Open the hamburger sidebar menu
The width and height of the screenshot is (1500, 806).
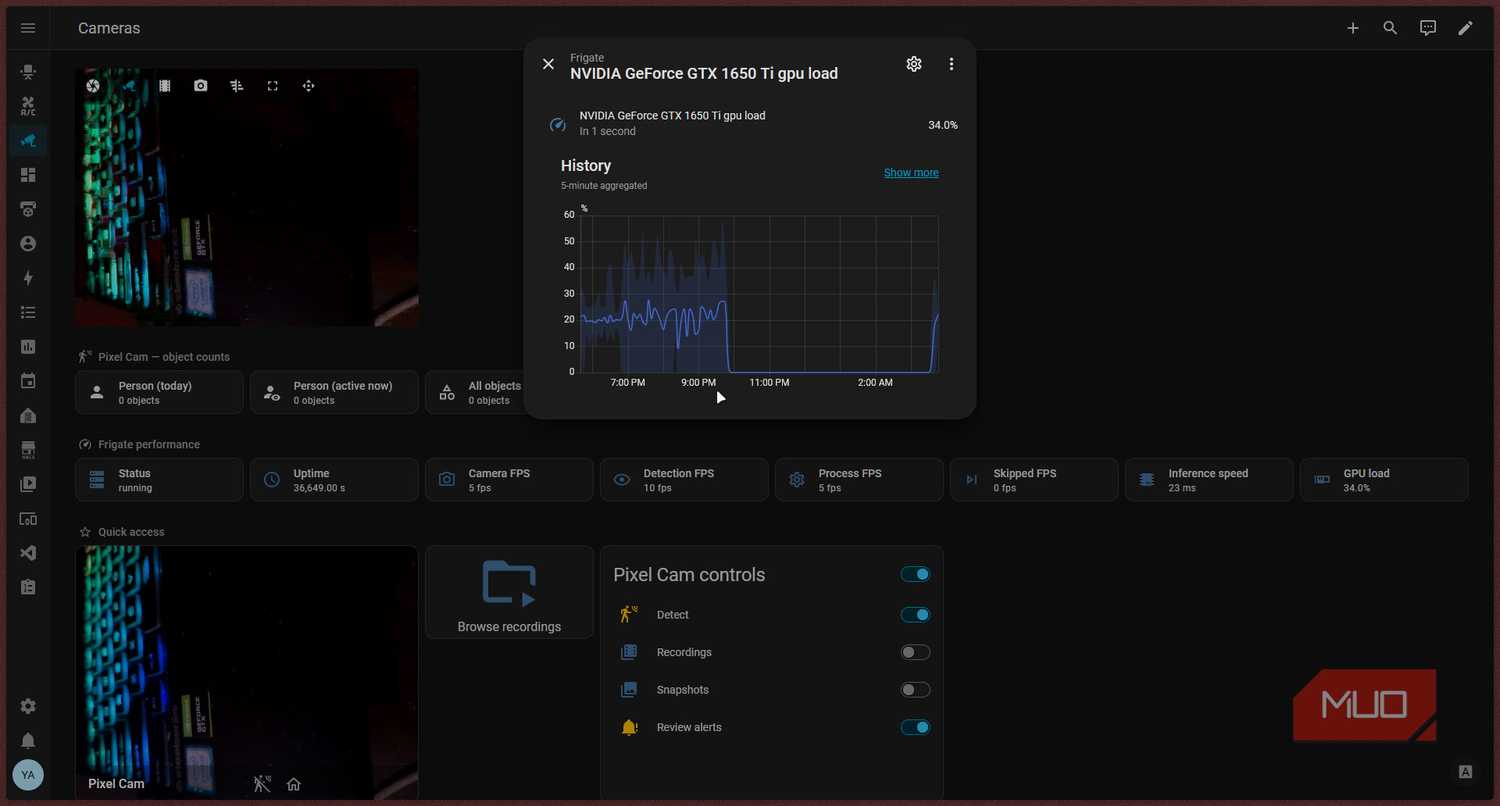point(28,28)
